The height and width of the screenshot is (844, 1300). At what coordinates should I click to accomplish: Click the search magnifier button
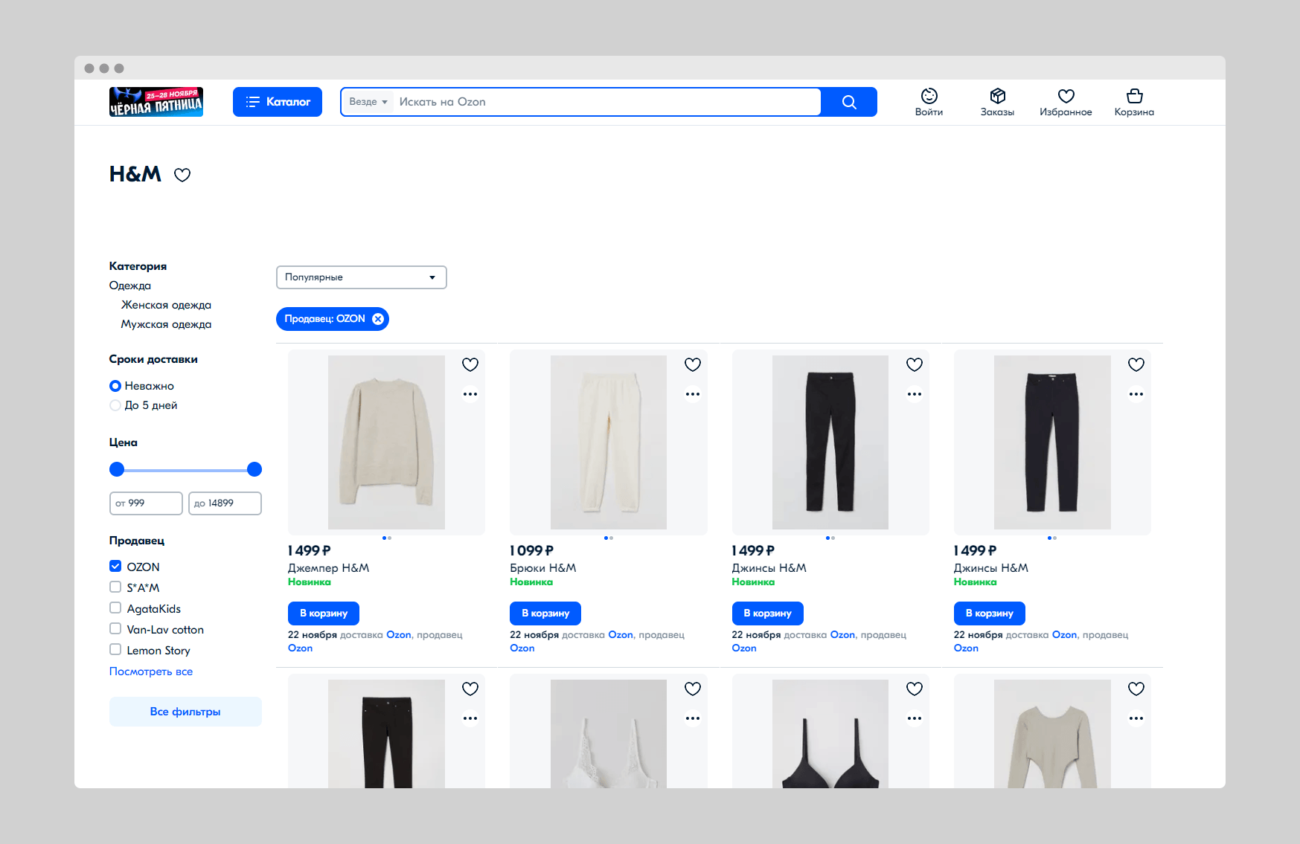[848, 101]
